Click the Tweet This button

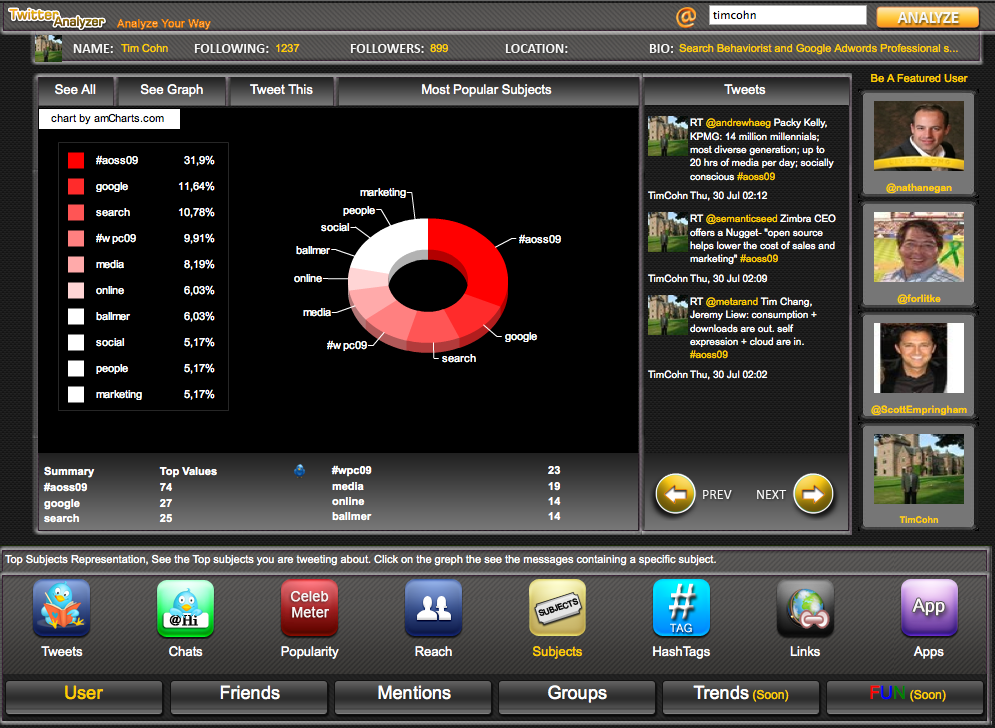pos(281,90)
